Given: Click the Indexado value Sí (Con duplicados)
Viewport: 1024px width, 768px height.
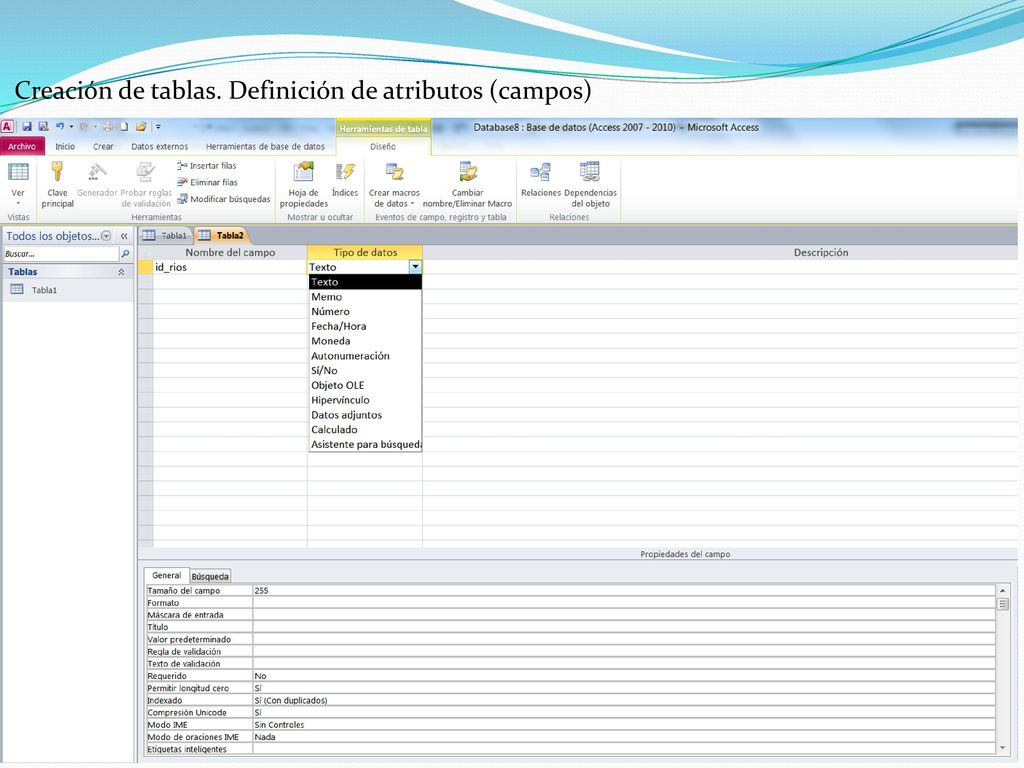Looking at the screenshot, I should pos(624,700).
